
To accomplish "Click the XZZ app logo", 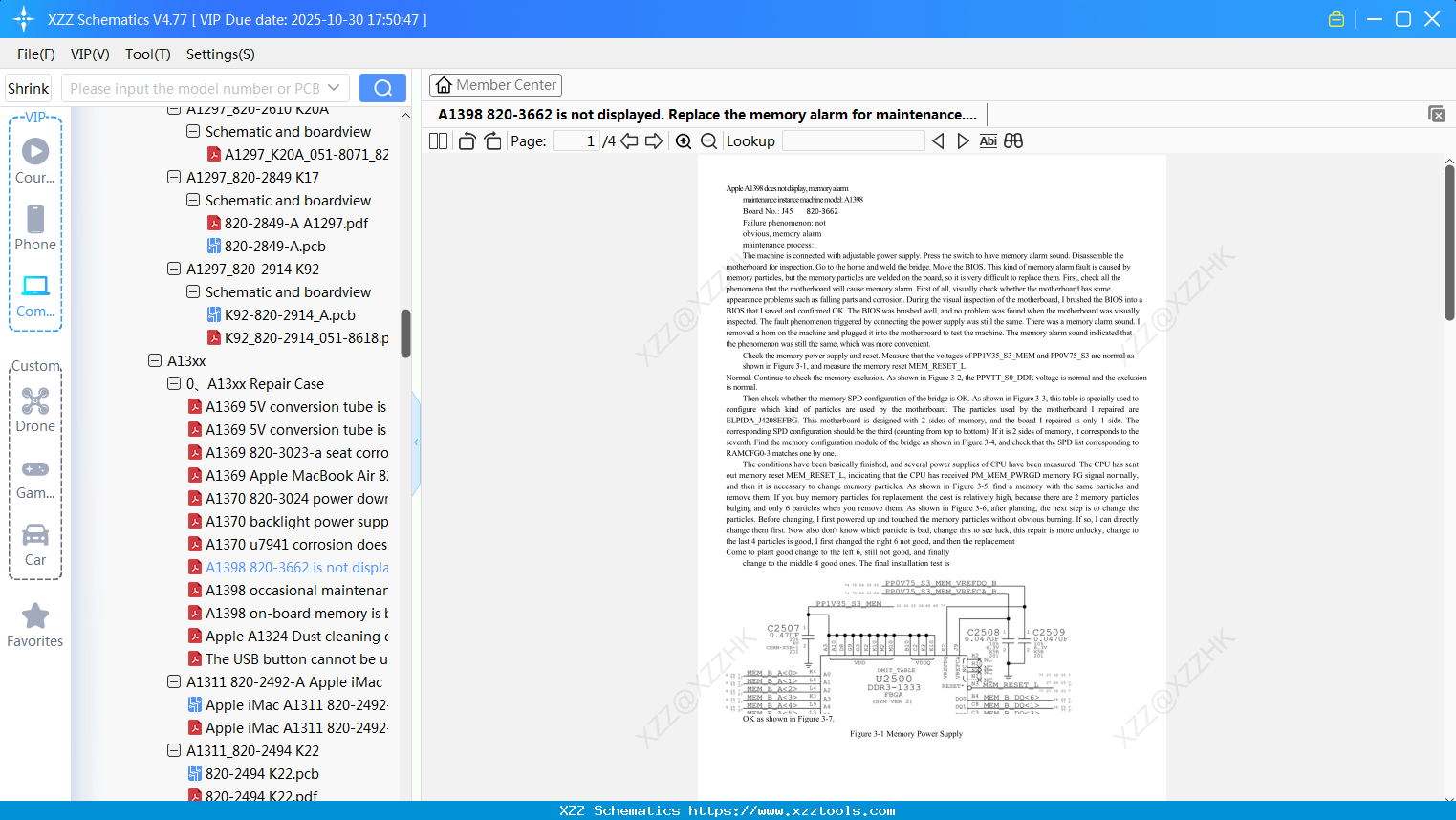I will click(x=24, y=19).
